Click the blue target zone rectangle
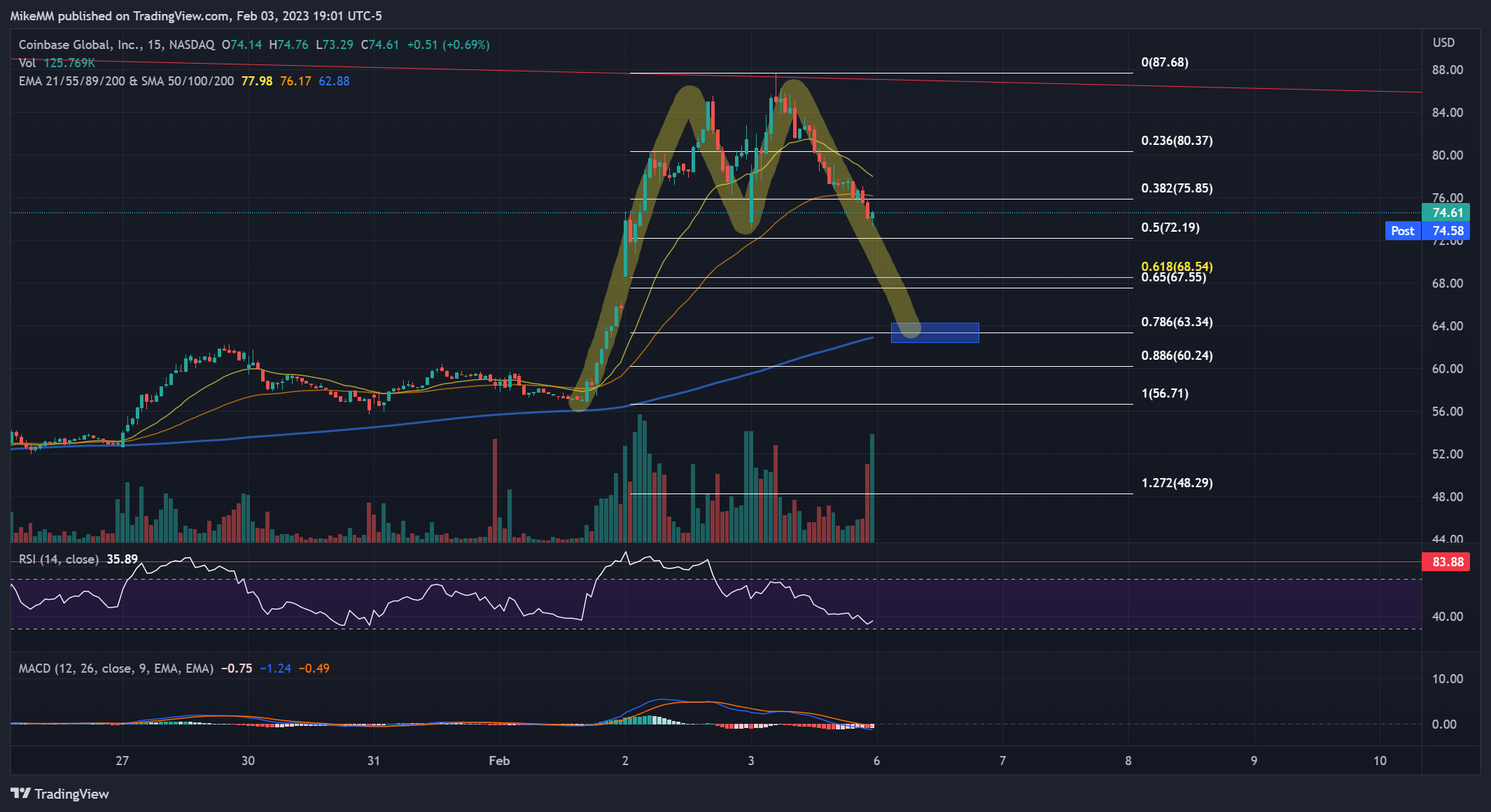The width and height of the screenshot is (1491, 812). [x=934, y=333]
